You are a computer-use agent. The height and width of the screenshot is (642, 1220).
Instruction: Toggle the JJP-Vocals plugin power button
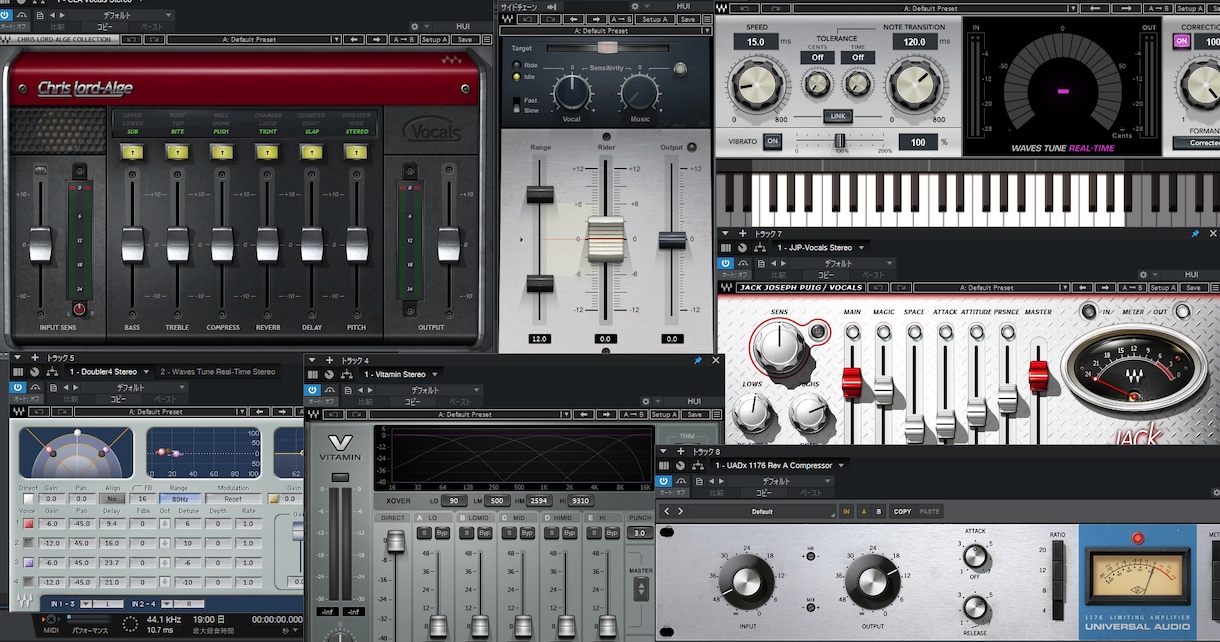click(x=727, y=263)
